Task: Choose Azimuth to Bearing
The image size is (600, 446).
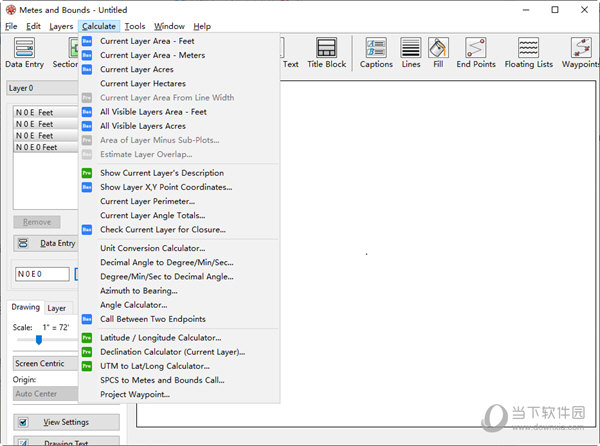Action: [179, 291]
